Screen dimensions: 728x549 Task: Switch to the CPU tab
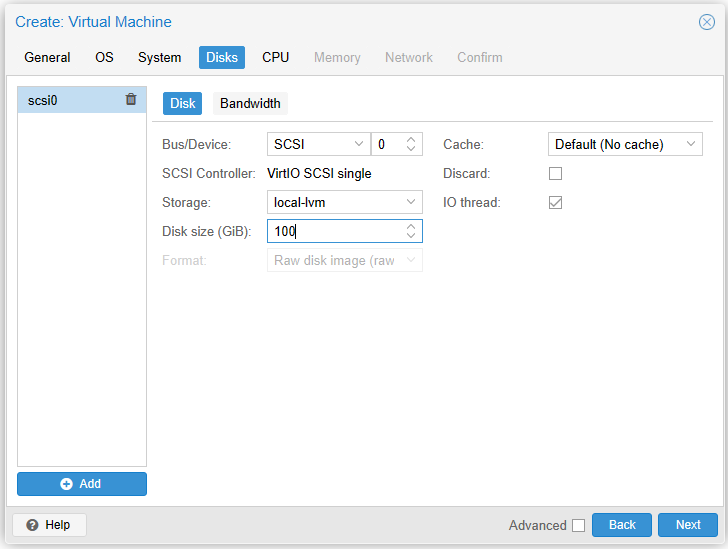[x=276, y=57]
